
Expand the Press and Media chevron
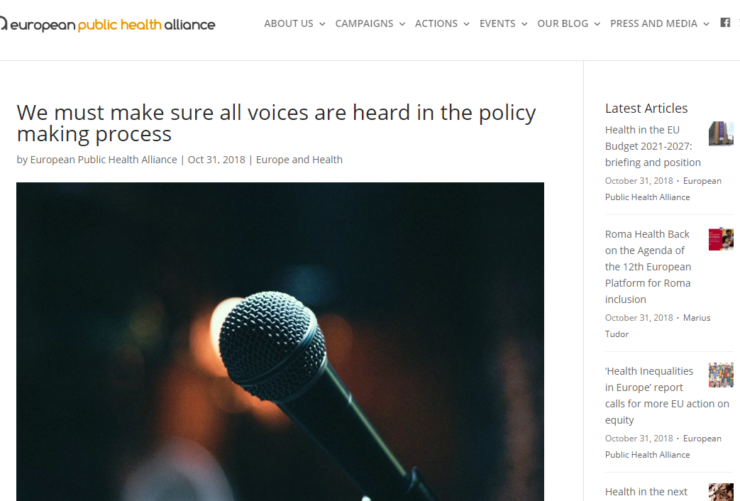706,24
